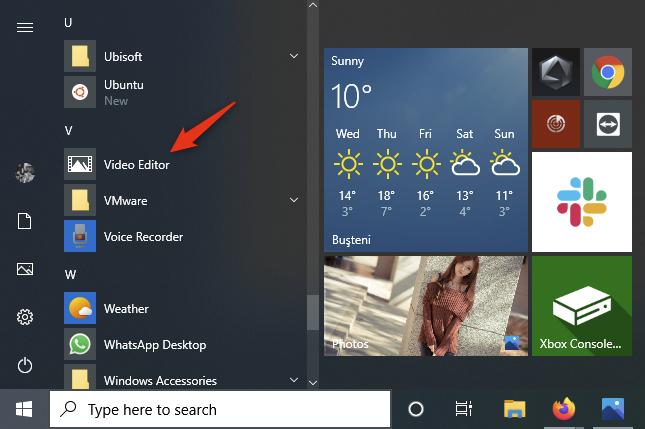
Task: Open the Photos live tile
Action: 425,305
